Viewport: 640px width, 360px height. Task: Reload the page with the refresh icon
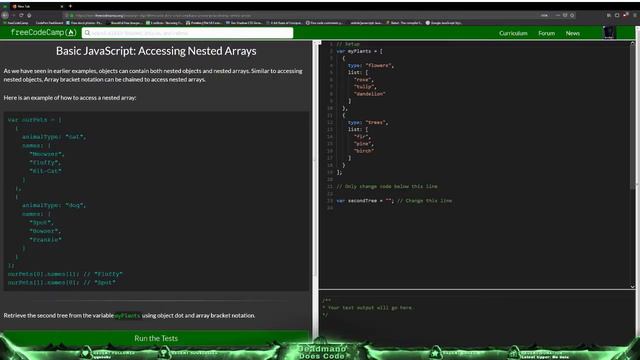[x=21, y=15]
